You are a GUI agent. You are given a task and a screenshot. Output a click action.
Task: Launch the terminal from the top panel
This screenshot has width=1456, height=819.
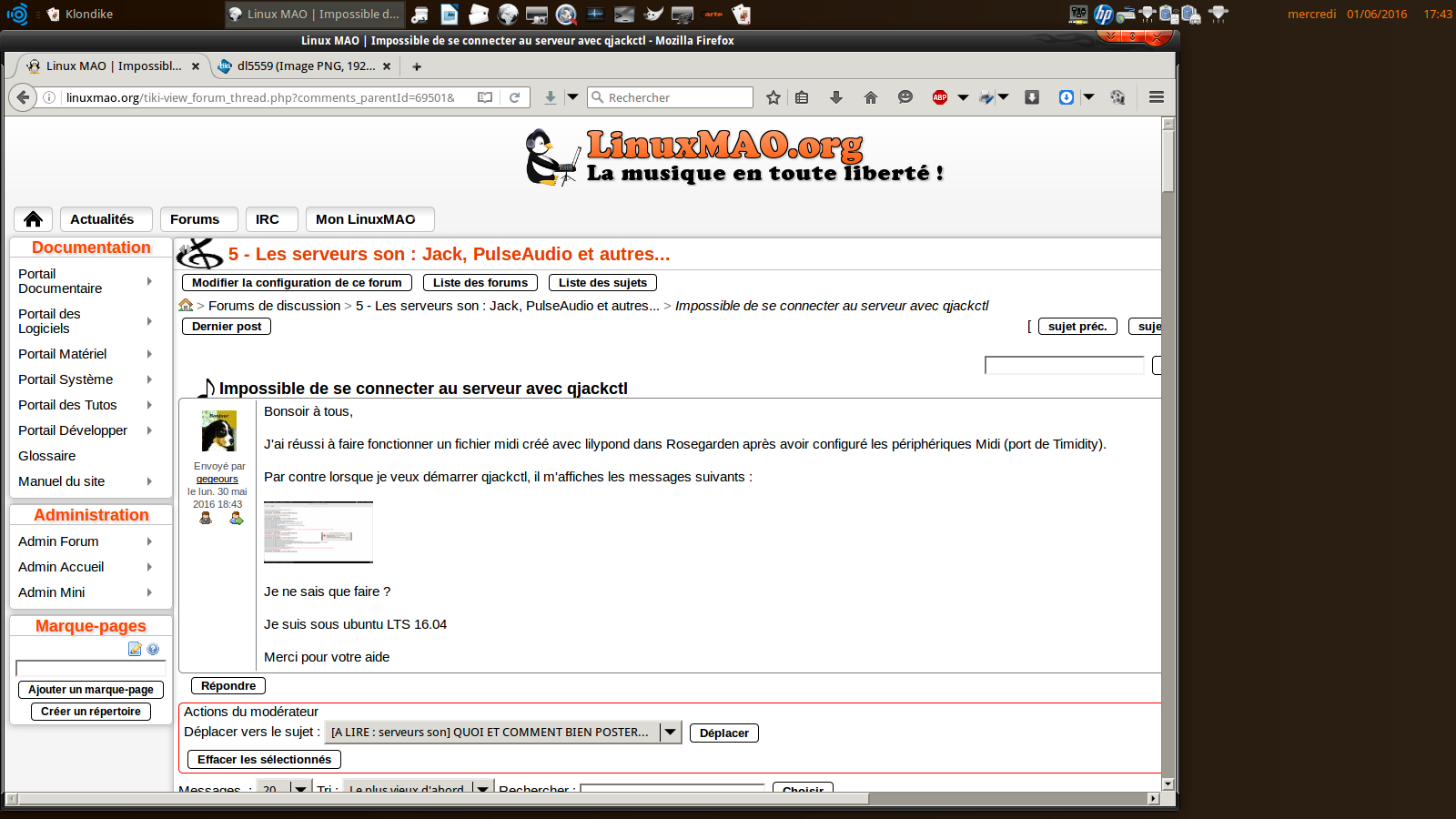coord(624,14)
